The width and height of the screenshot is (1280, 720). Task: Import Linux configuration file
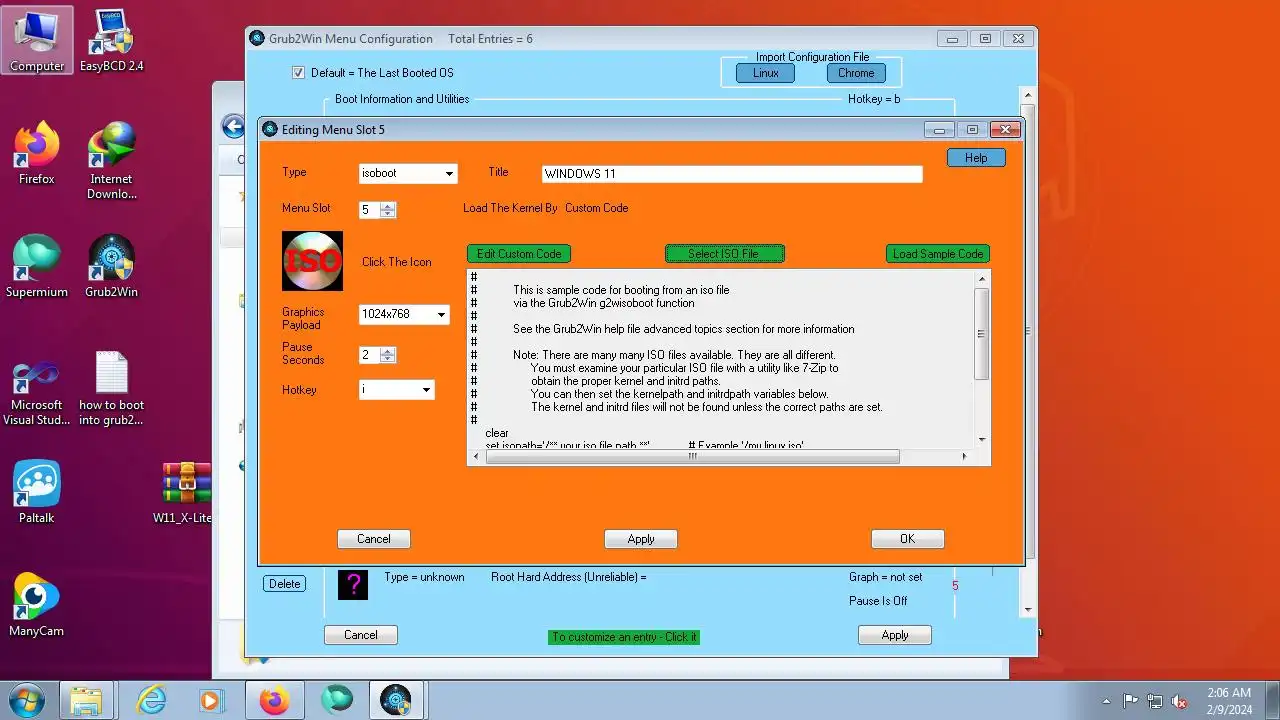766,73
